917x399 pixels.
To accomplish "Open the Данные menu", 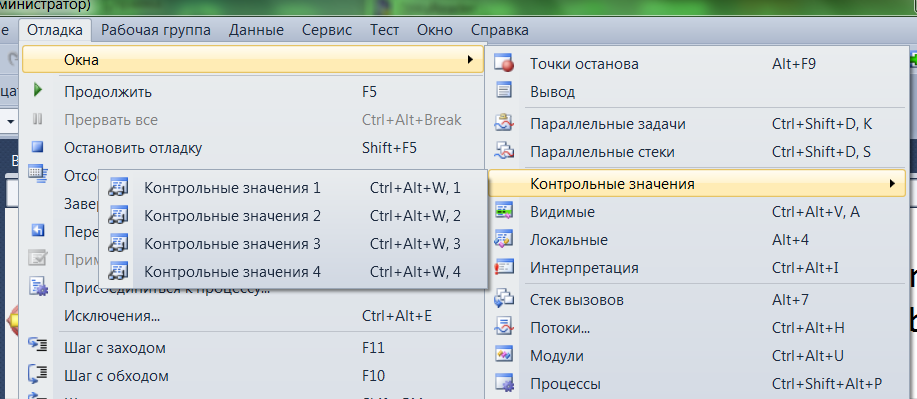I will click(x=256, y=30).
